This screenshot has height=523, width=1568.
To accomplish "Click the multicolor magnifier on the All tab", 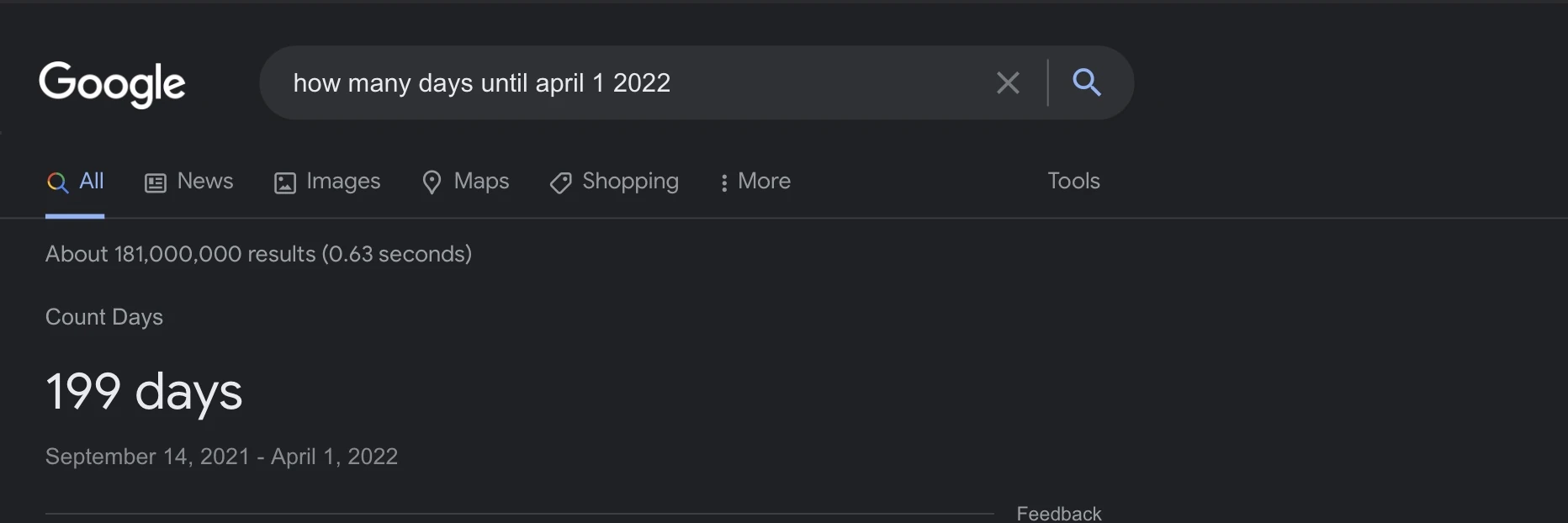I will tap(57, 182).
